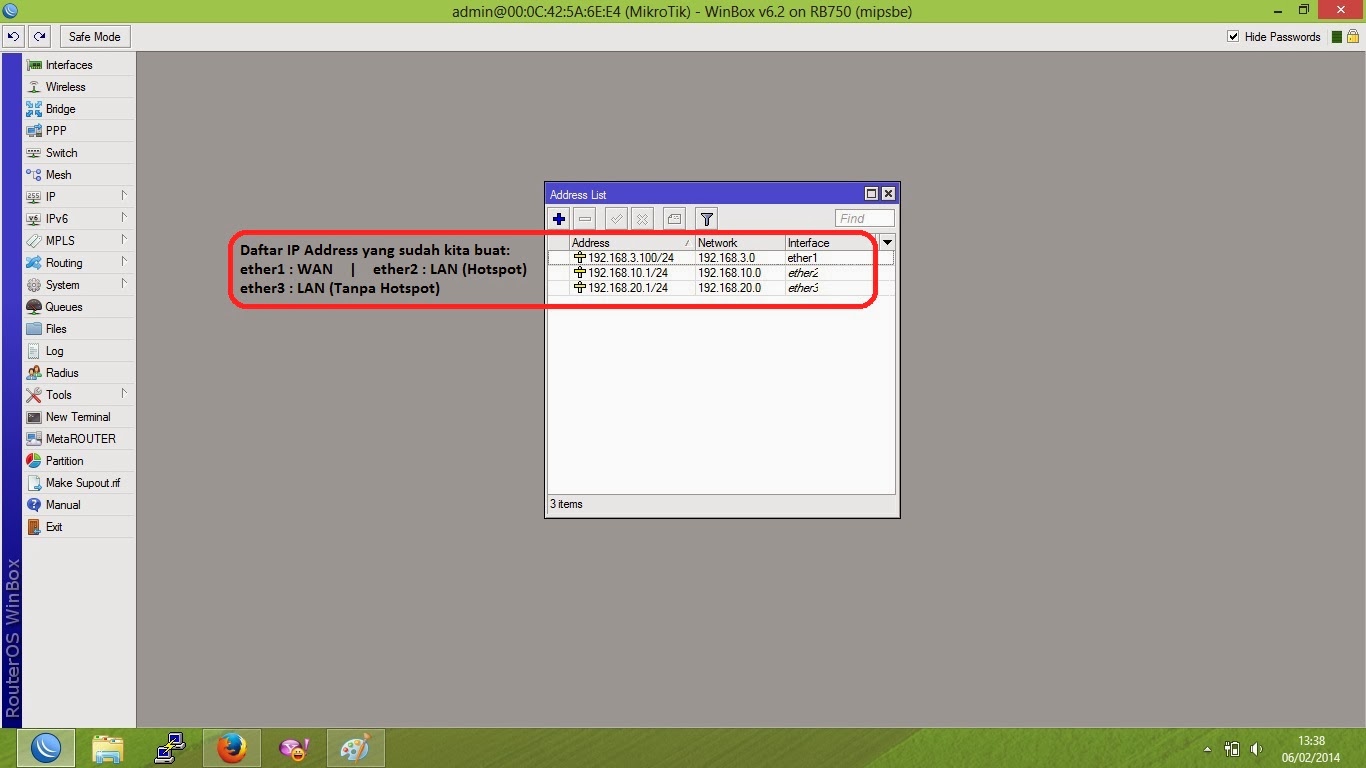Open Firefox from taskbar
This screenshot has width=1366, height=768.
[x=231, y=748]
